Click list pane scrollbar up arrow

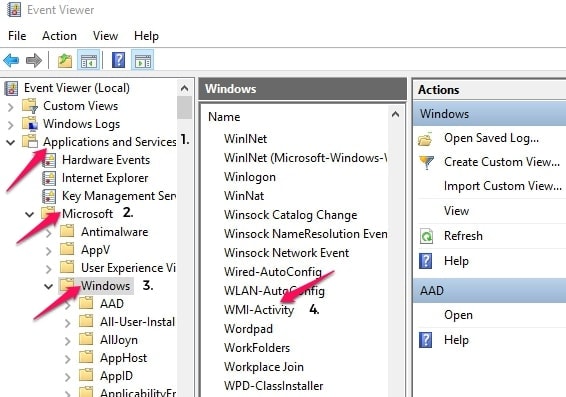[x=396, y=114]
